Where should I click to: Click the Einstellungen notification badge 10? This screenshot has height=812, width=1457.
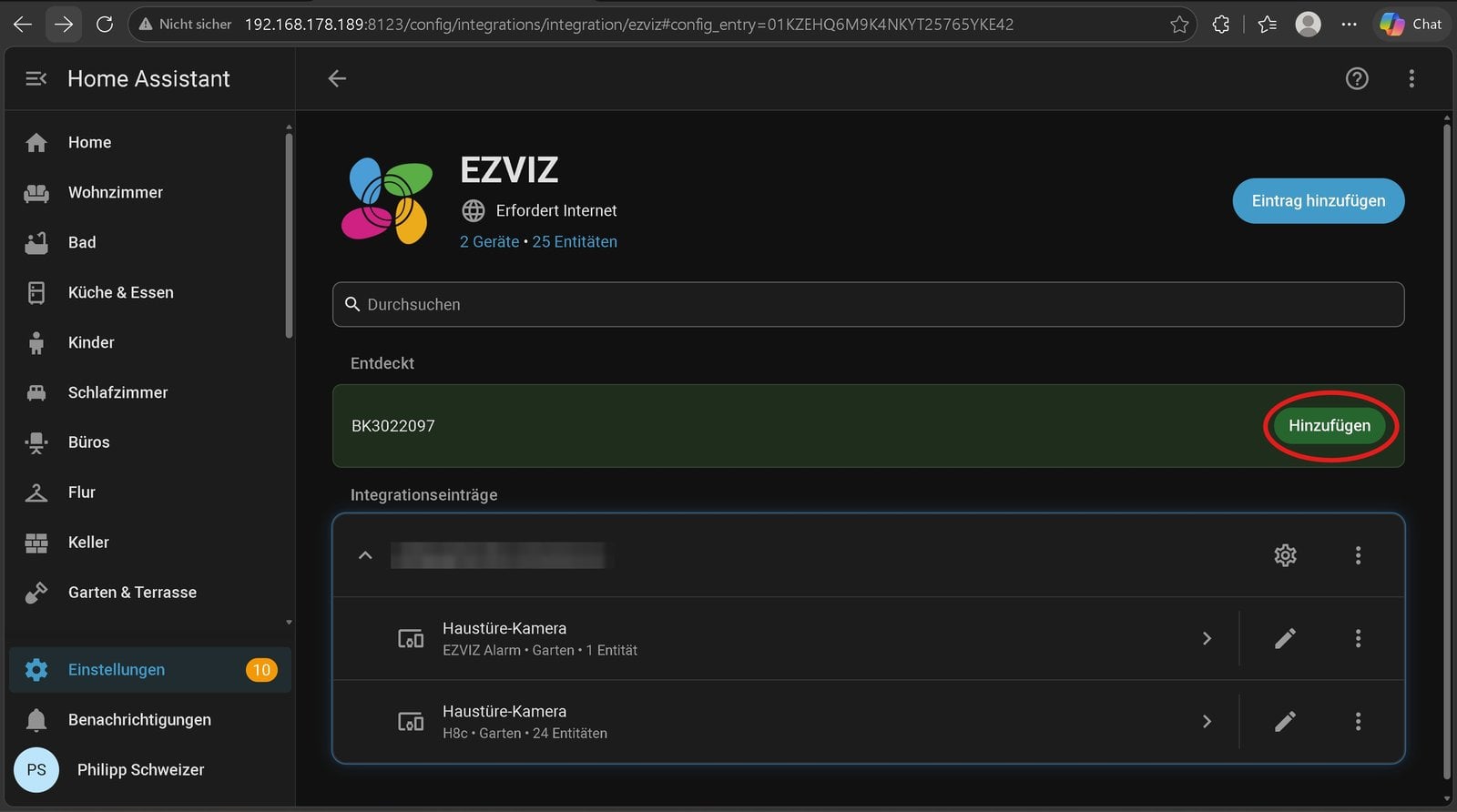[x=261, y=670]
